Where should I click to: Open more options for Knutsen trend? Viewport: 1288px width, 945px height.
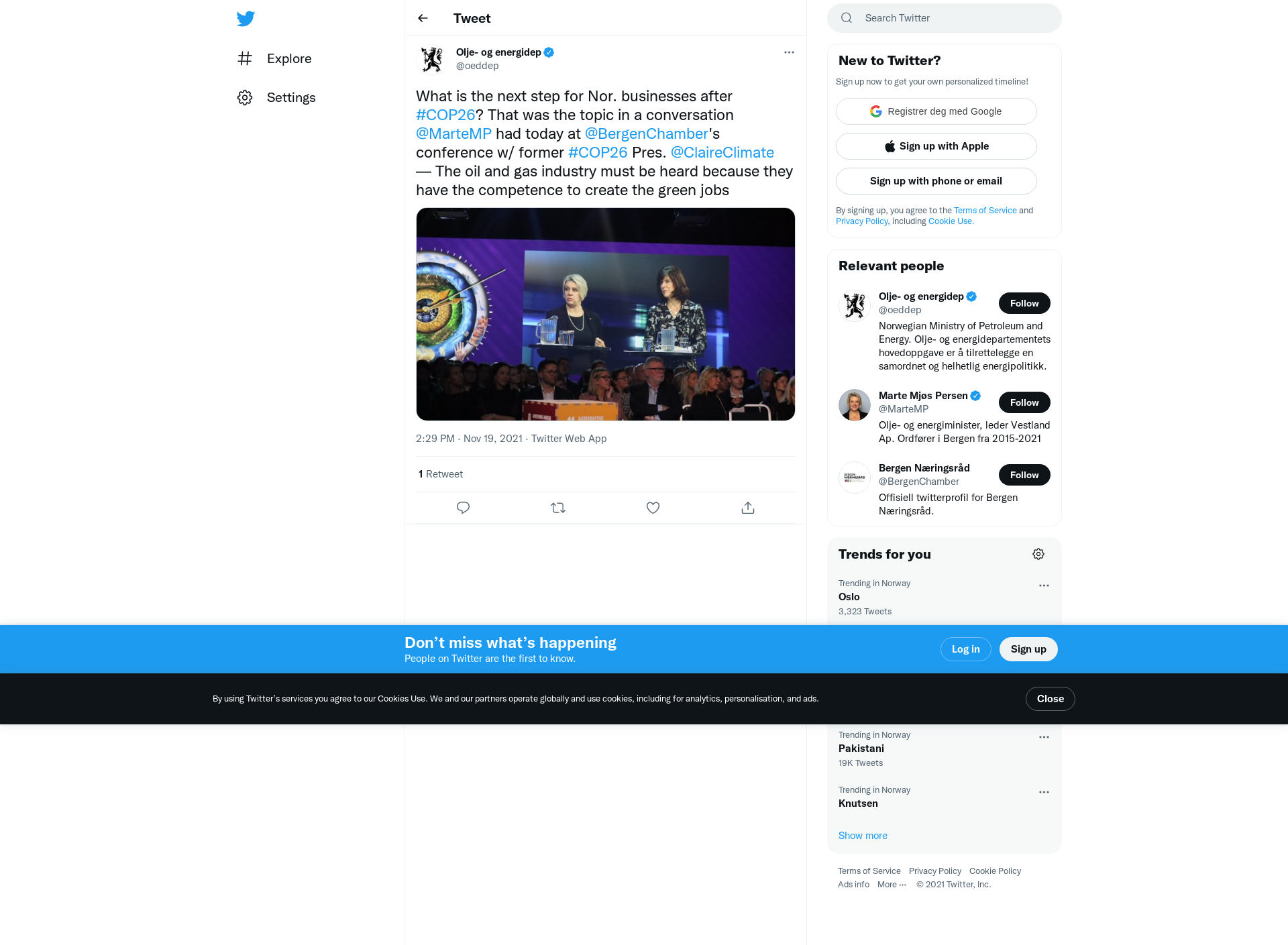coord(1044,792)
